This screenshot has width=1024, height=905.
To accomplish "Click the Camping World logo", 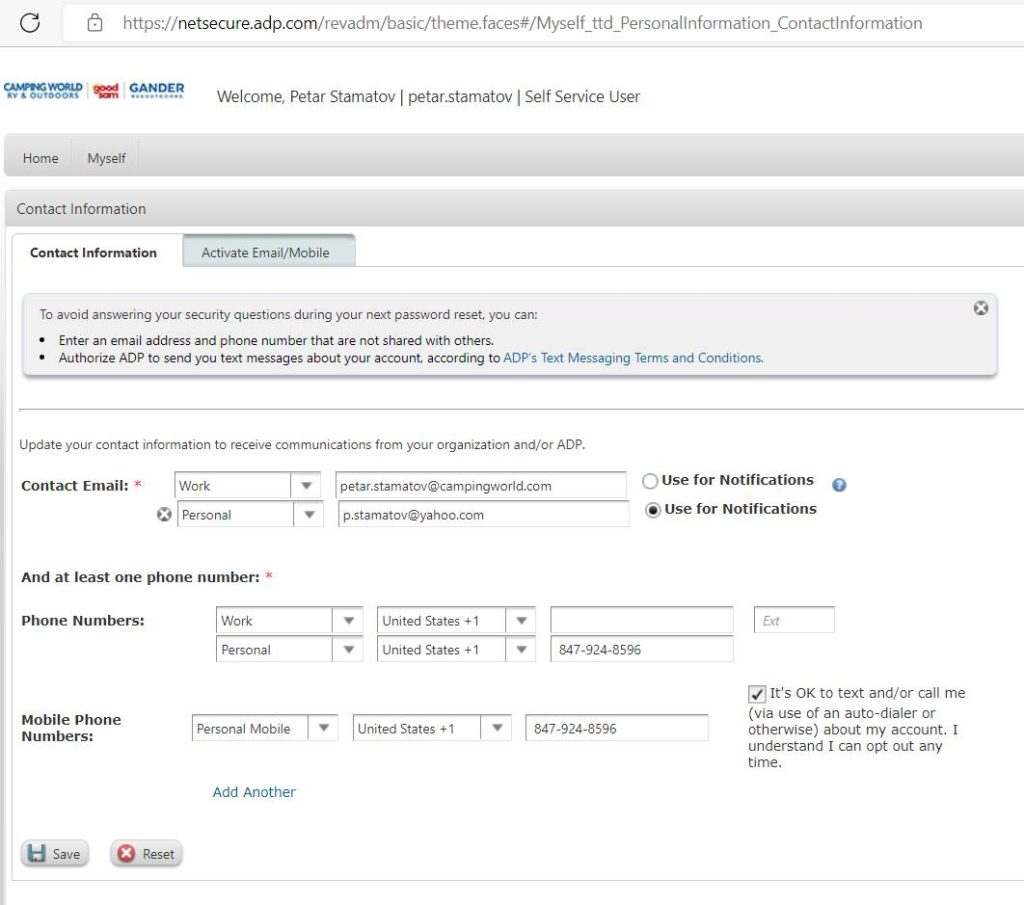I will tap(43, 91).
